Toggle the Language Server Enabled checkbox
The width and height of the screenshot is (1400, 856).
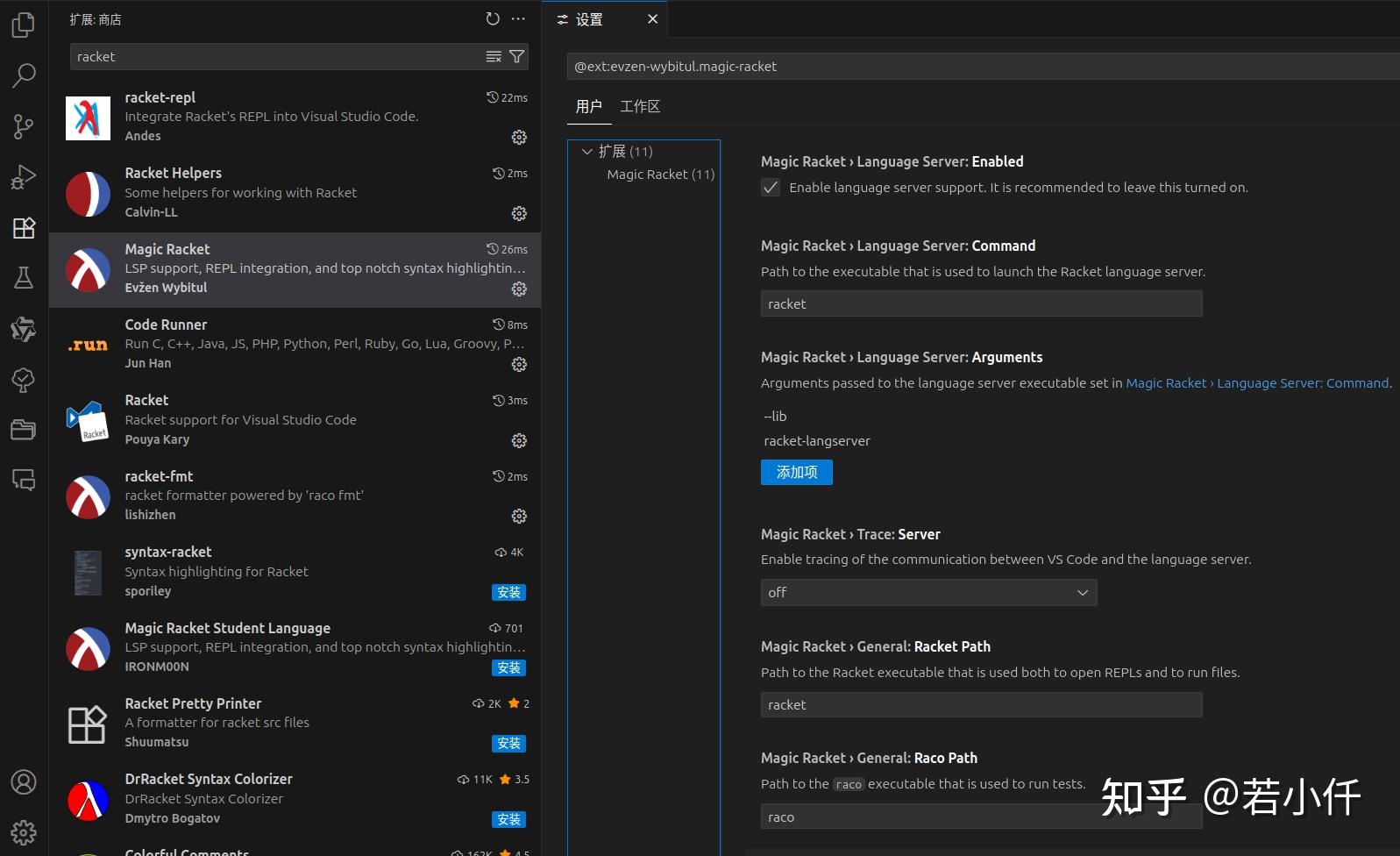tap(771, 188)
